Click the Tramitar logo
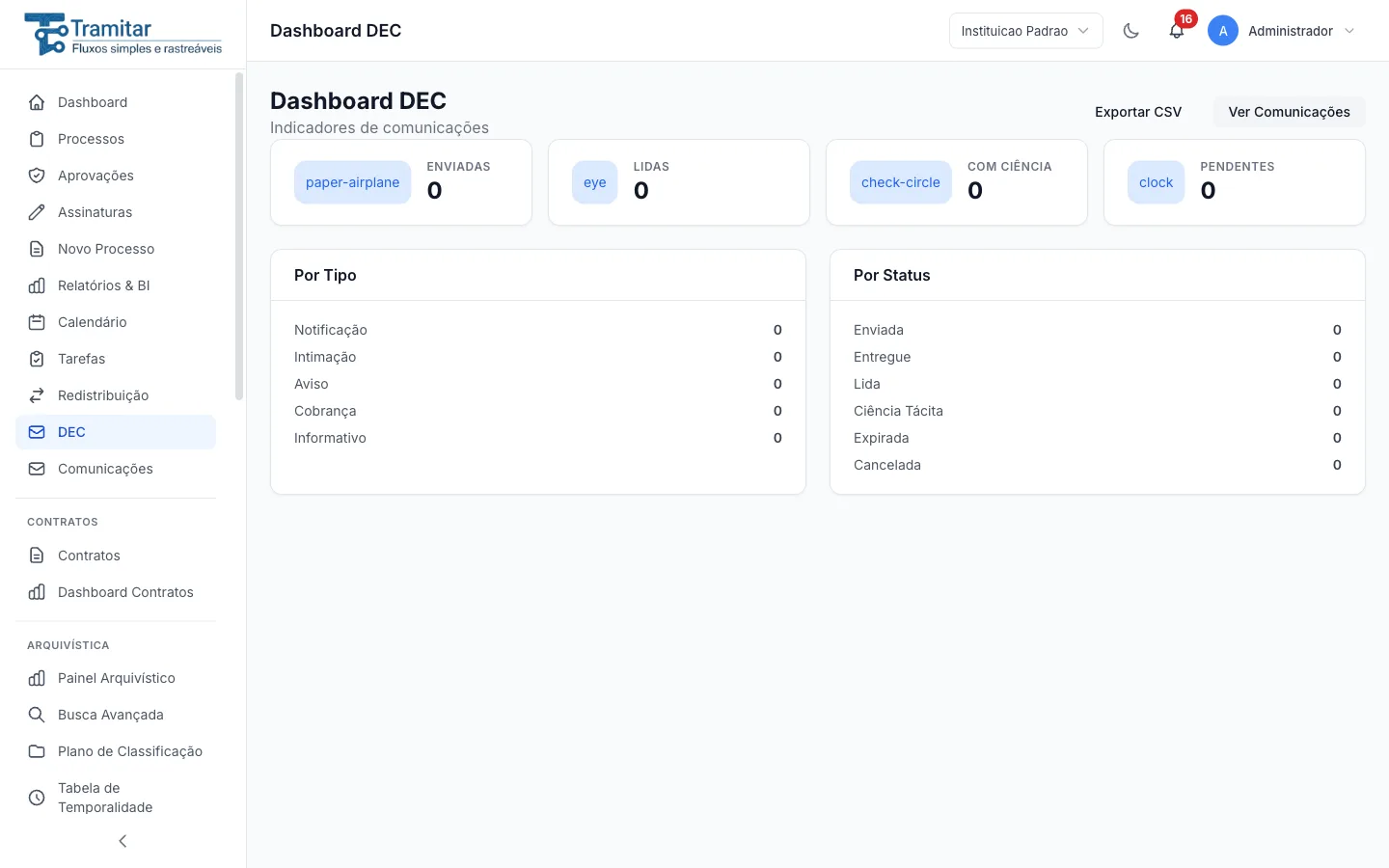This screenshot has height=868, width=1389. pyautogui.click(x=123, y=35)
